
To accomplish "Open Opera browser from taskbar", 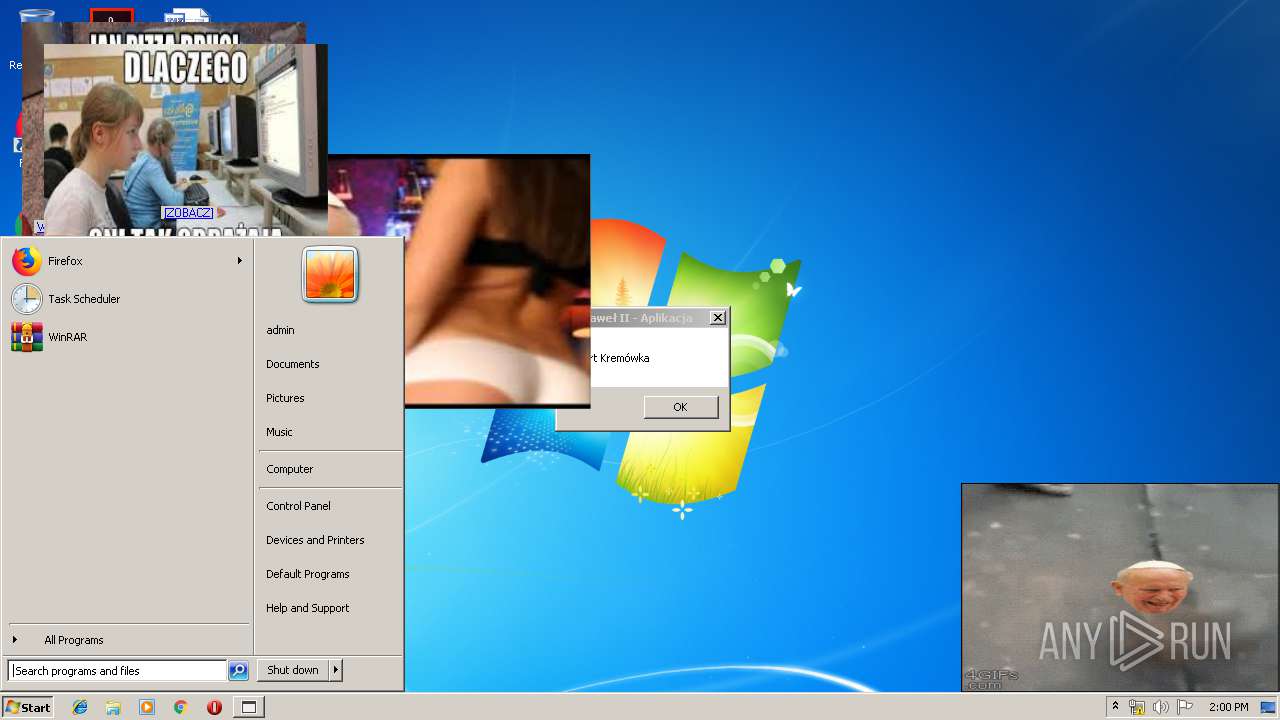I will 214,707.
